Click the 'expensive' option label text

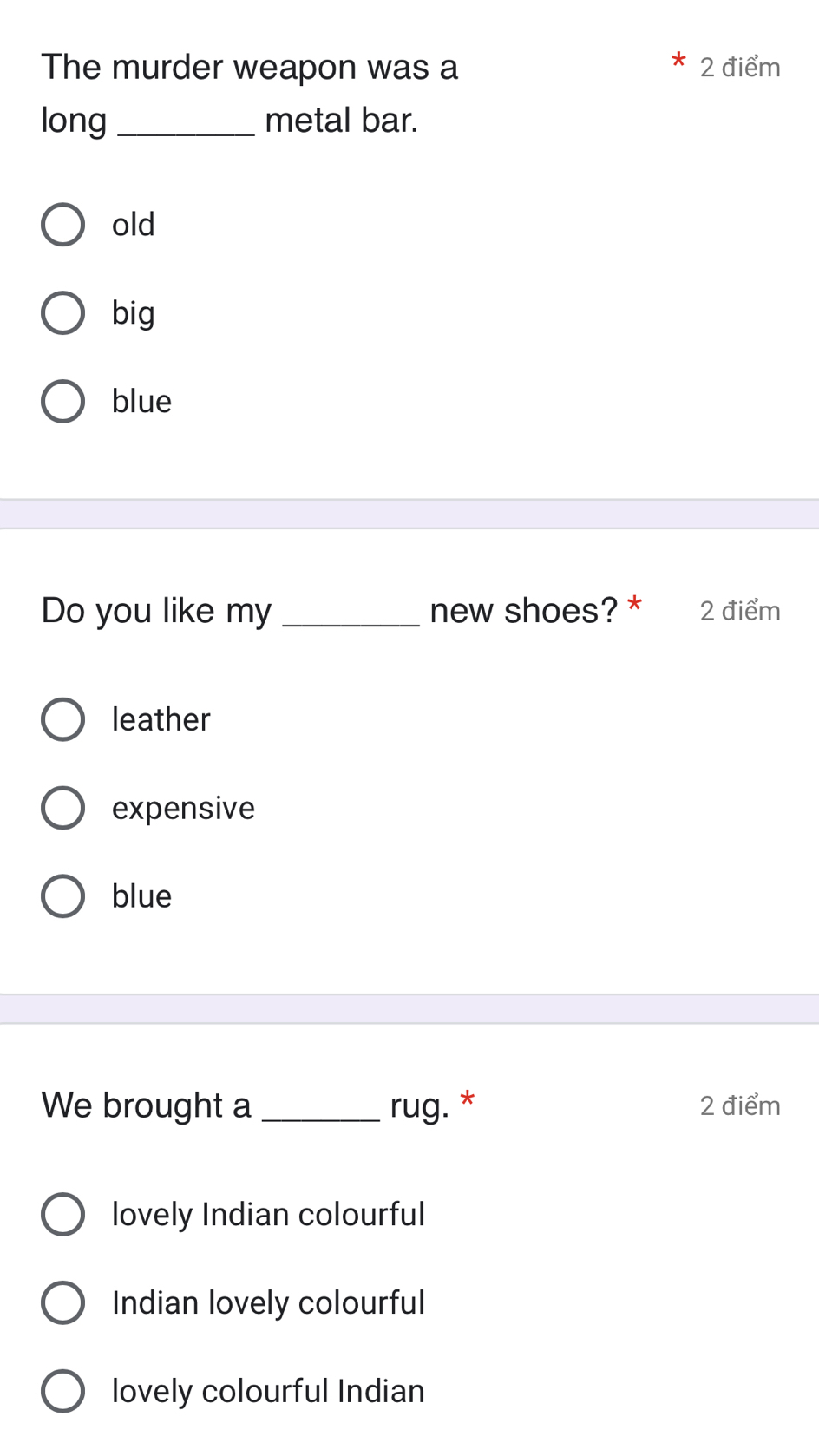pyautogui.click(x=183, y=809)
